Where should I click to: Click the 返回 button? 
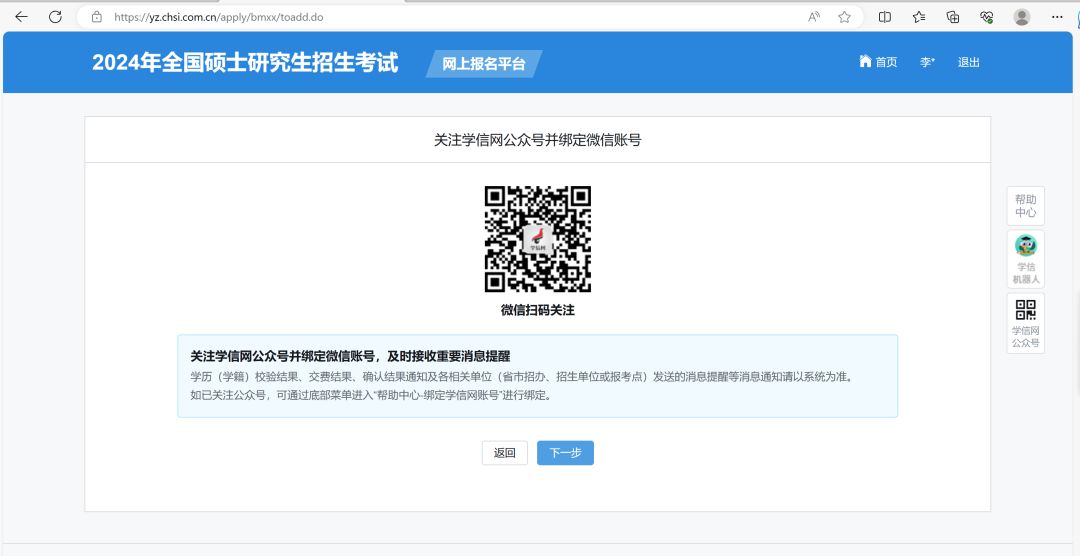504,453
